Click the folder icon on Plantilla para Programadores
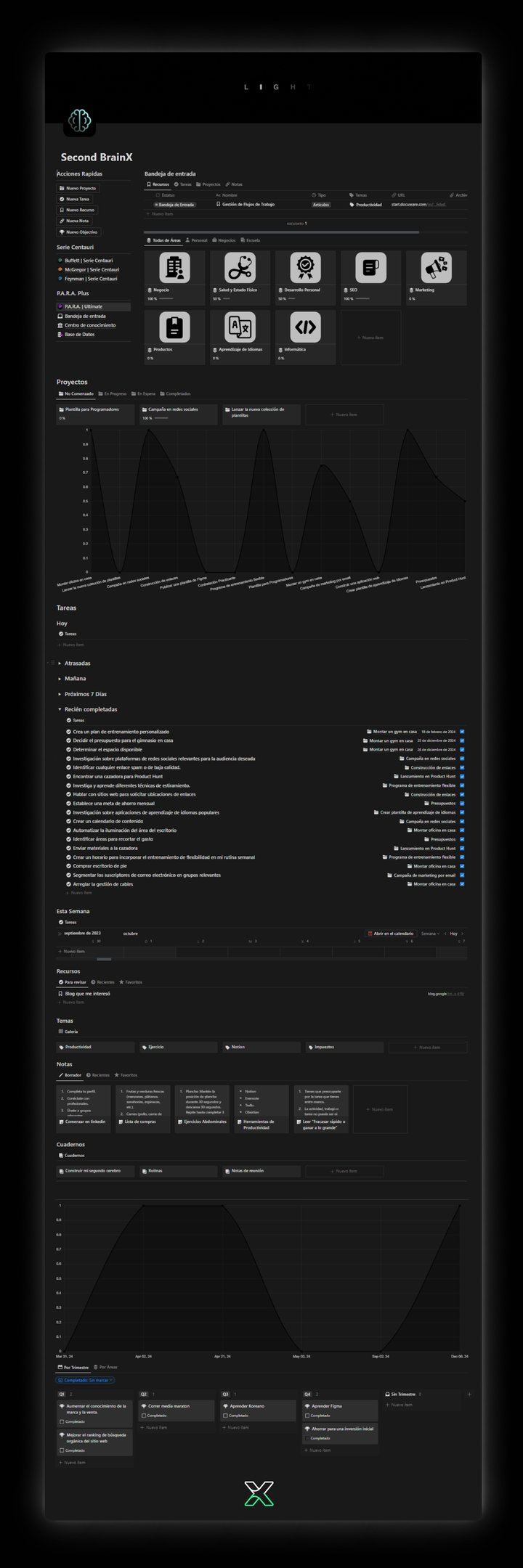The height and width of the screenshot is (1568, 523). [62, 409]
